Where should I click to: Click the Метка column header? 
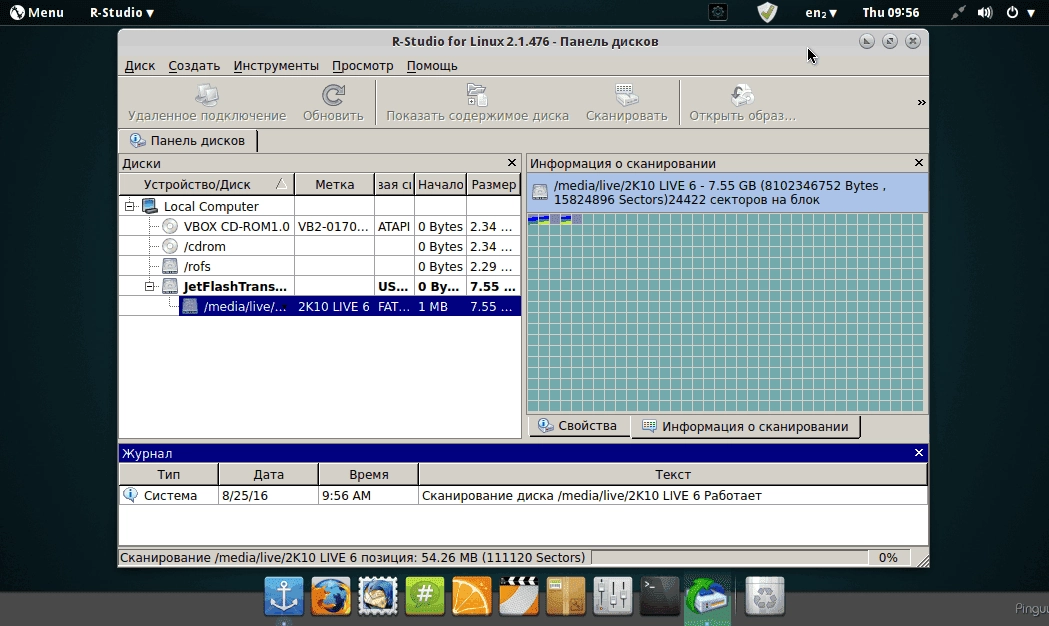335,184
